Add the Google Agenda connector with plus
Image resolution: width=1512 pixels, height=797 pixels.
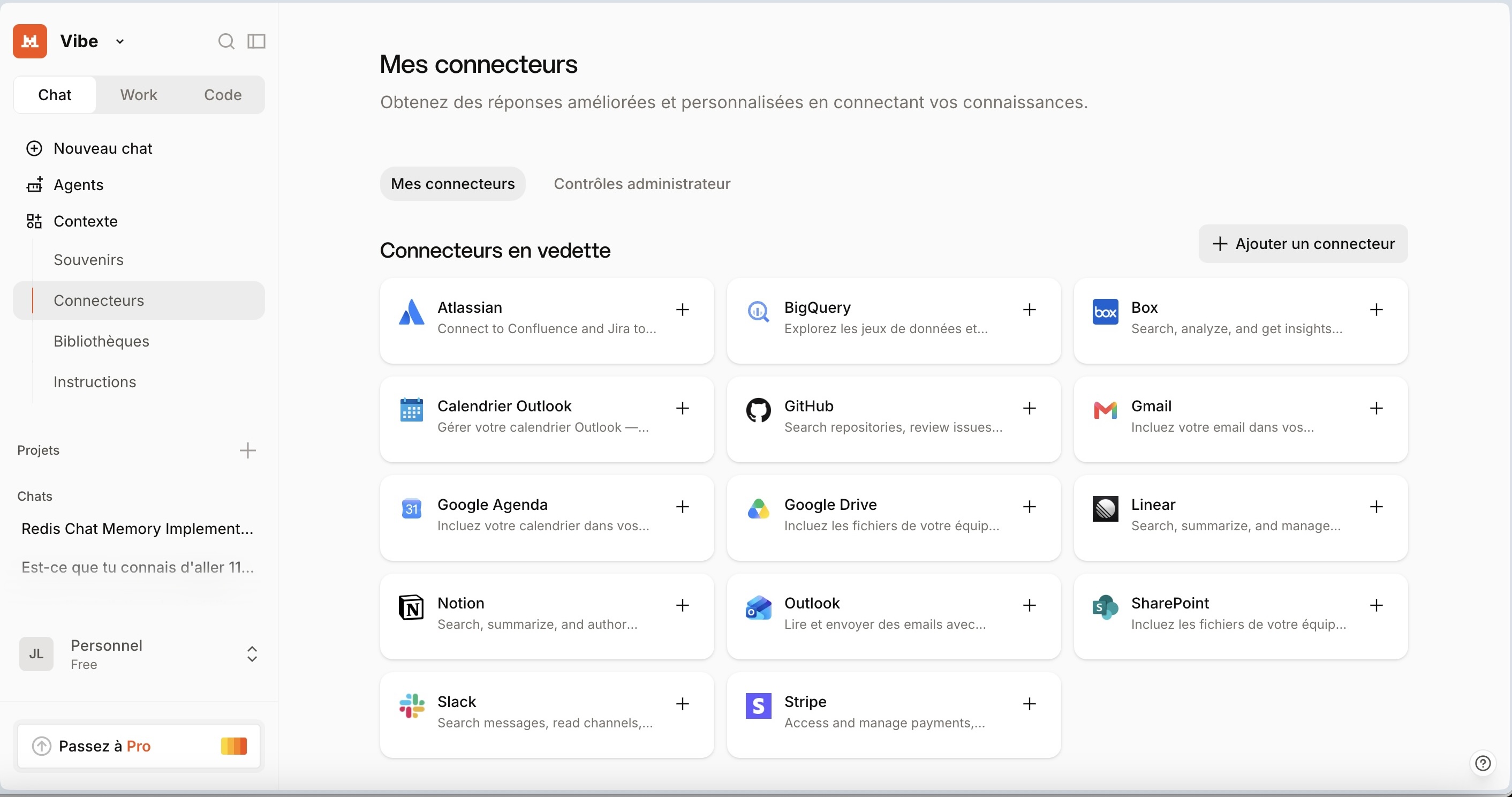tap(682, 507)
